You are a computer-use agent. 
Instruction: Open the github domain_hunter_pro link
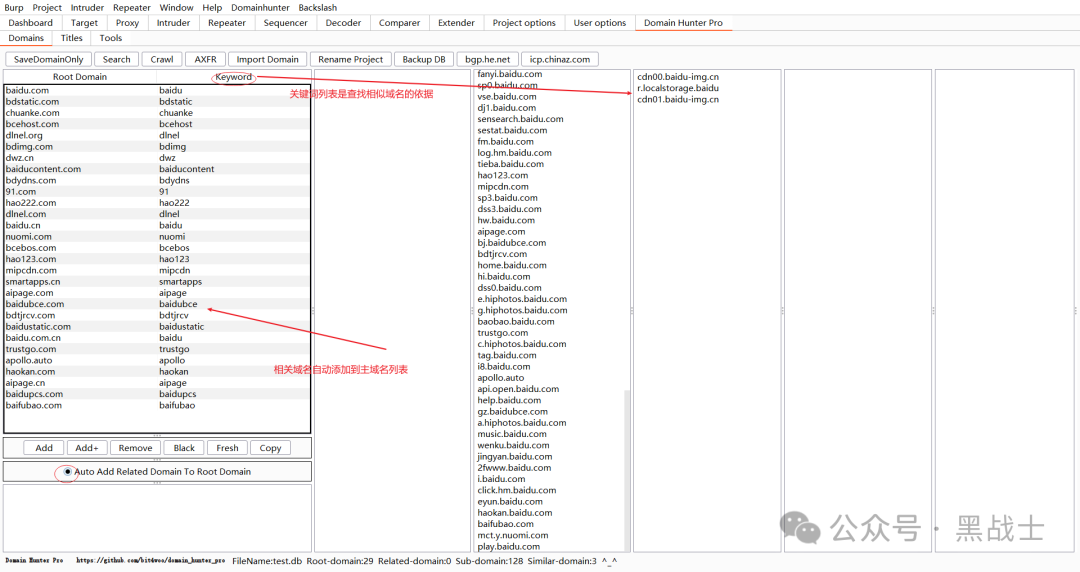(150, 561)
